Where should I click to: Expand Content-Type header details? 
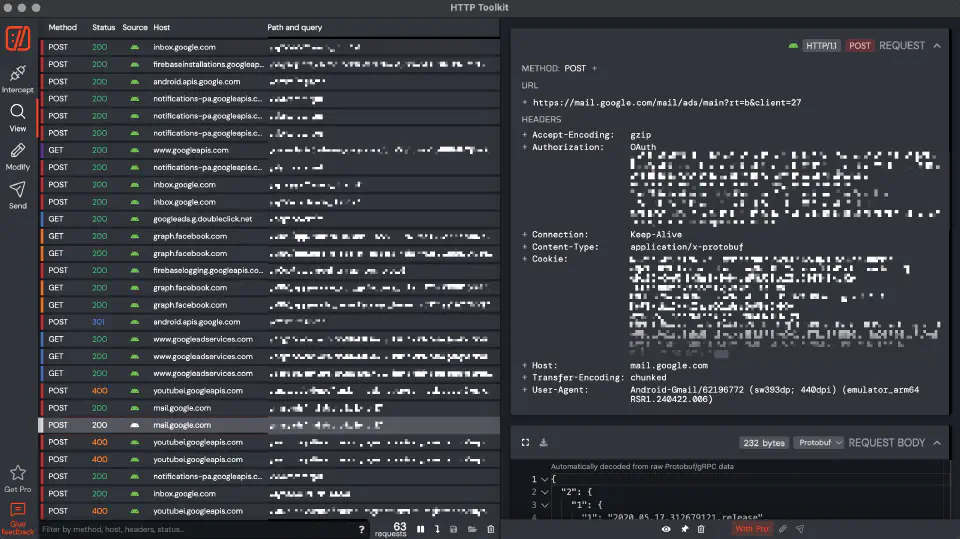pyautogui.click(x=525, y=247)
